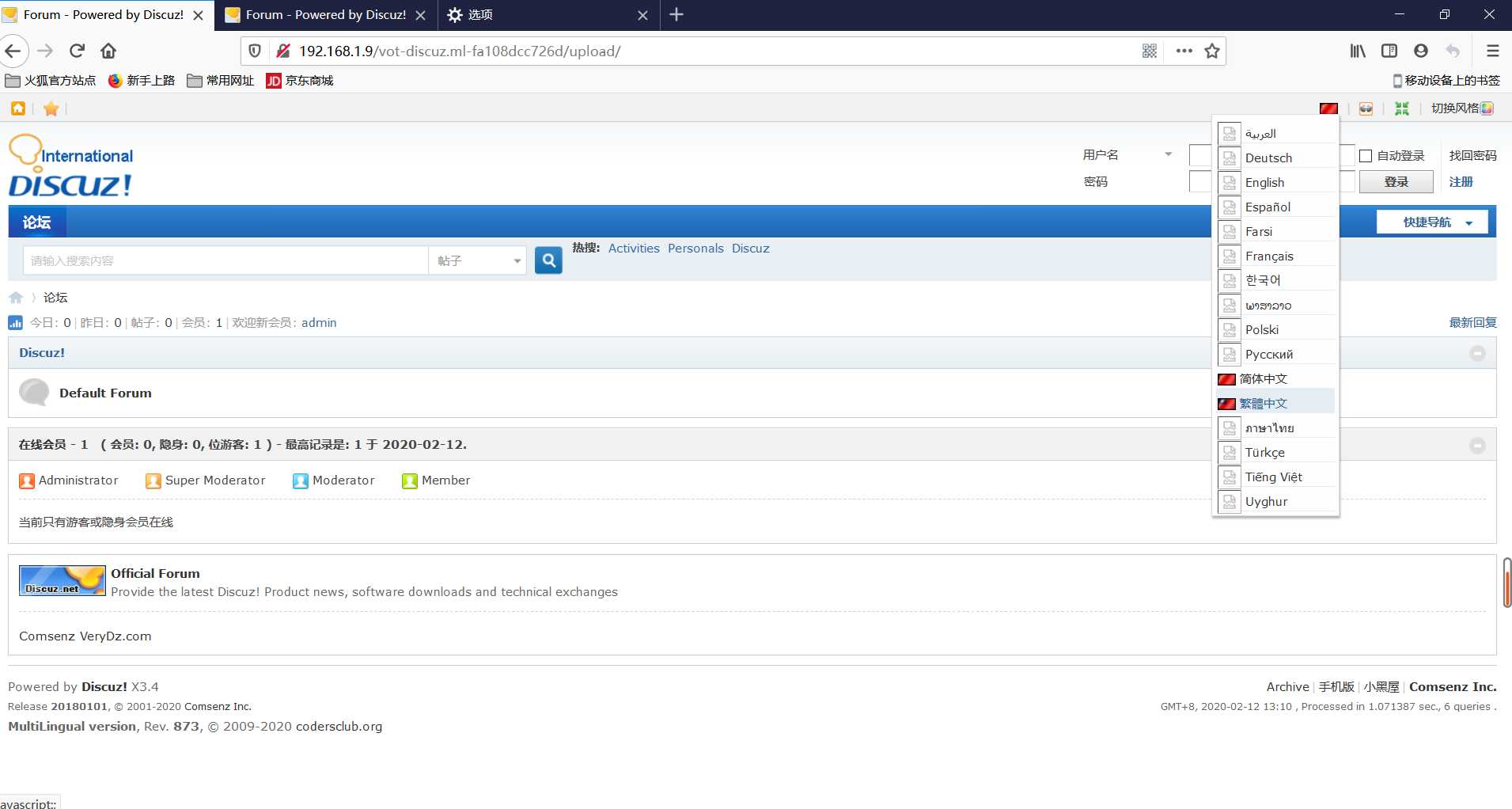Image resolution: width=1512 pixels, height=809 pixels.
Task: Expand the 快捷导航 quick navigation dropdown
Action: 1432,222
